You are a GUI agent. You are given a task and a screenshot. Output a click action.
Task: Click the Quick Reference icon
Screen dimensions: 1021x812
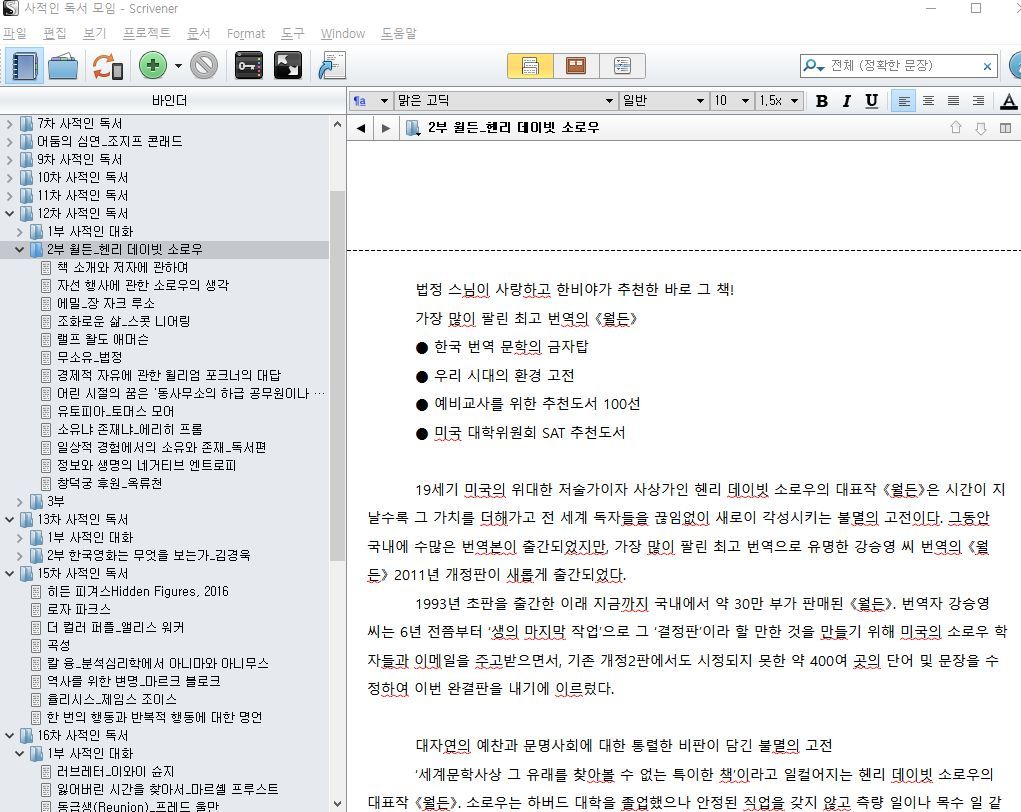pyautogui.click(x=332, y=66)
